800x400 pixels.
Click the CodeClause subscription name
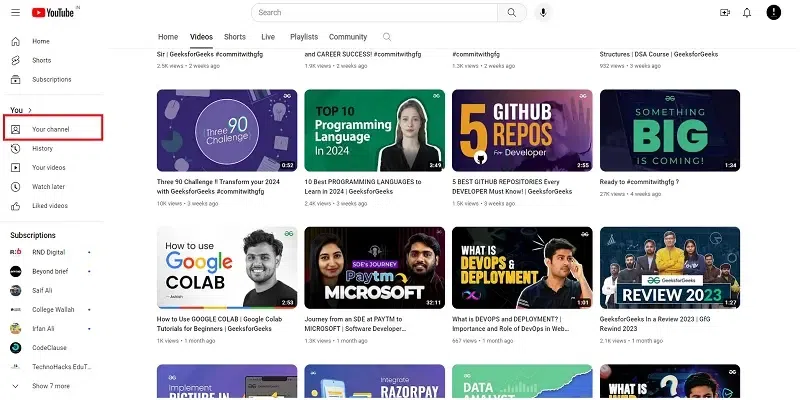pos(49,348)
